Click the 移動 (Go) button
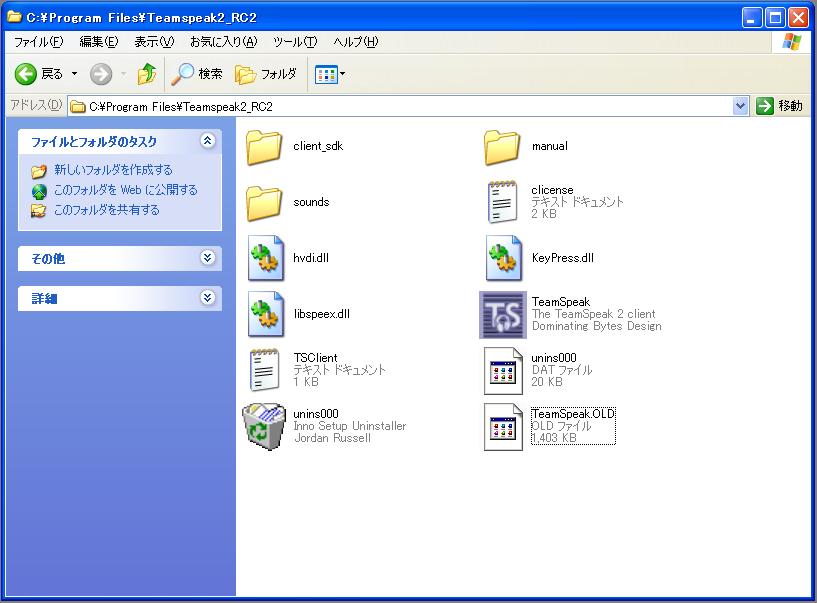This screenshot has width=817, height=603. [x=779, y=106]
